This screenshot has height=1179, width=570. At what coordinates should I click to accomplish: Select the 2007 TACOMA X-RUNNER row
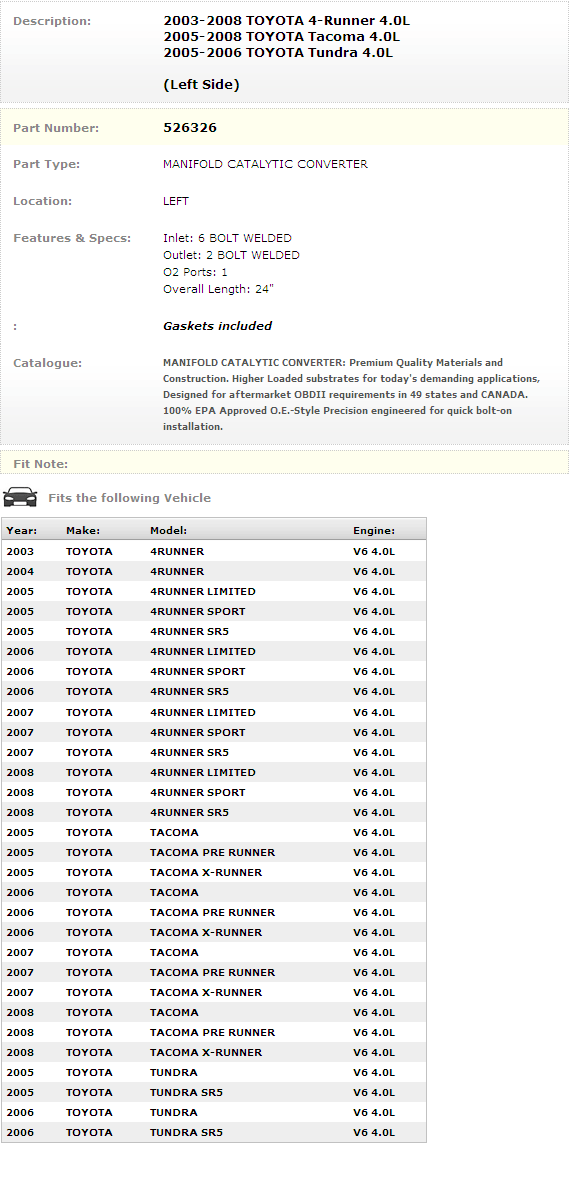[214, 993]
